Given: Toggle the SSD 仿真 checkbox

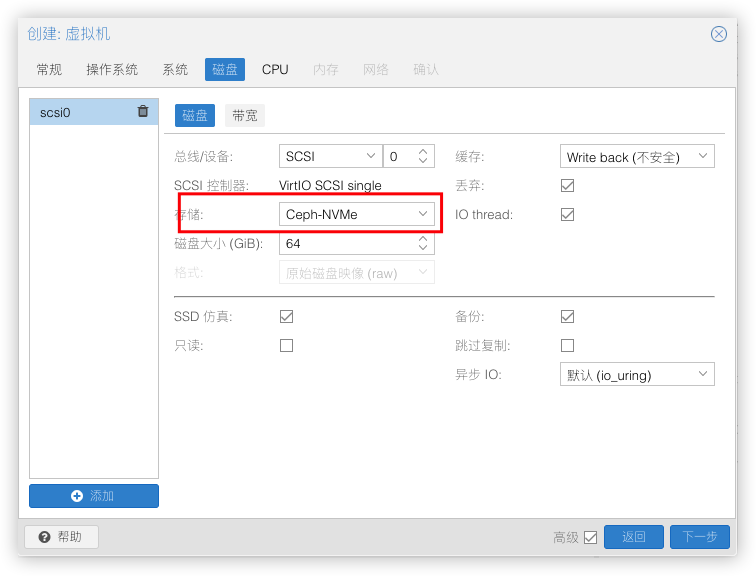Looking at the screenshot, I should pos(286,317).
